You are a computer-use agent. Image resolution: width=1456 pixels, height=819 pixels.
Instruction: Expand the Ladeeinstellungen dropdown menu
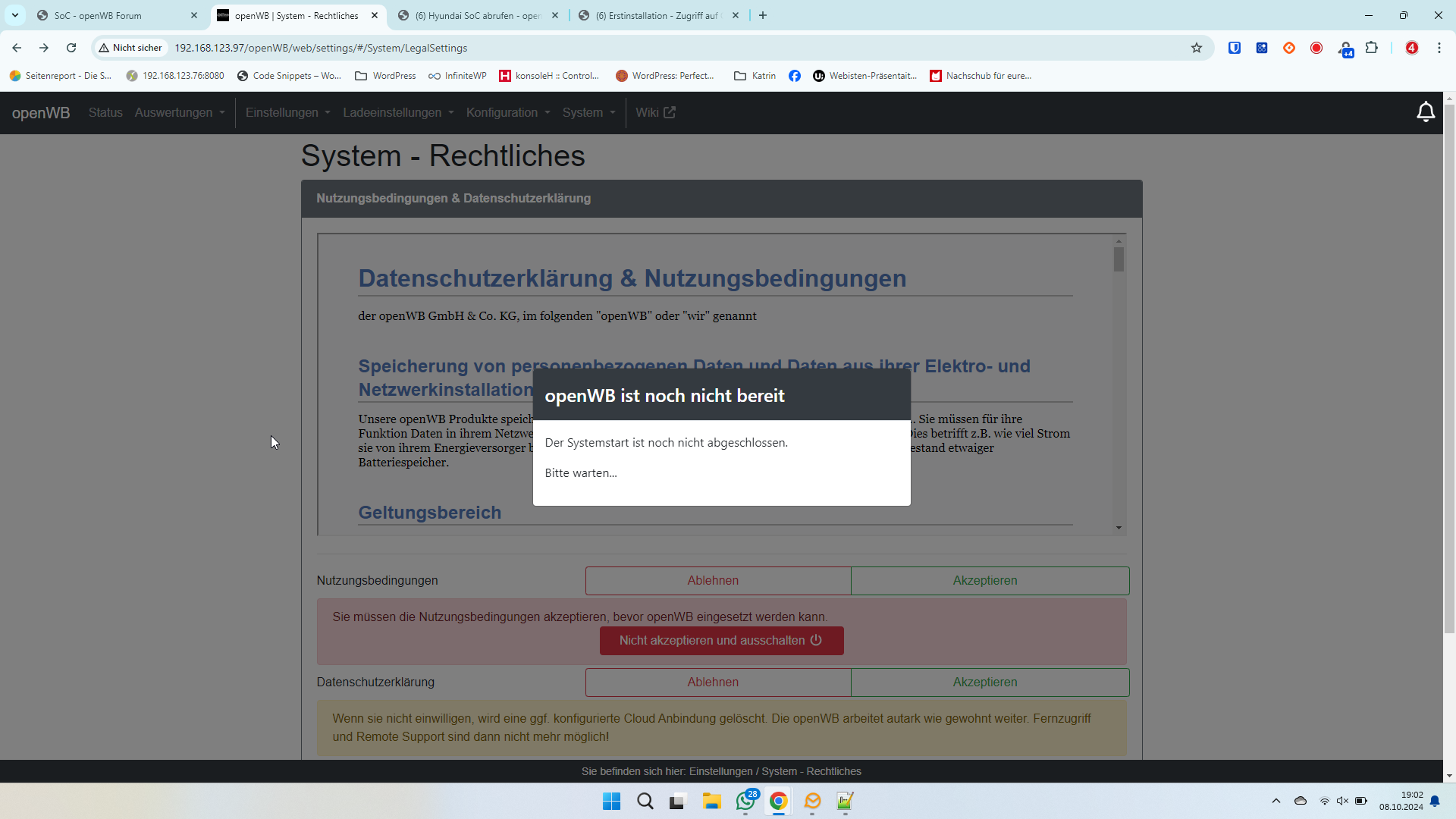398,112
